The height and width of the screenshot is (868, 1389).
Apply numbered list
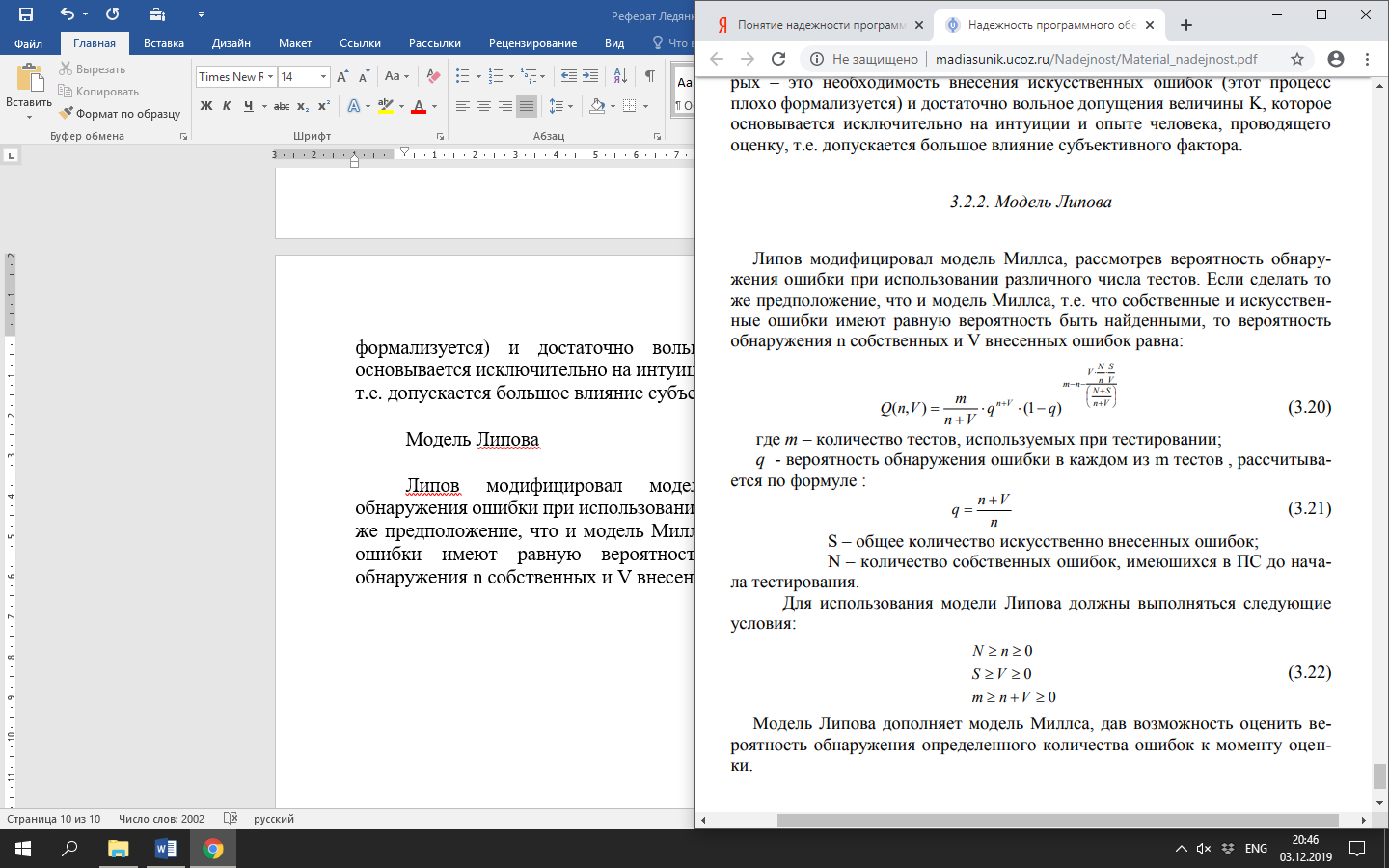pyautogui.click(x=496, y=76)
